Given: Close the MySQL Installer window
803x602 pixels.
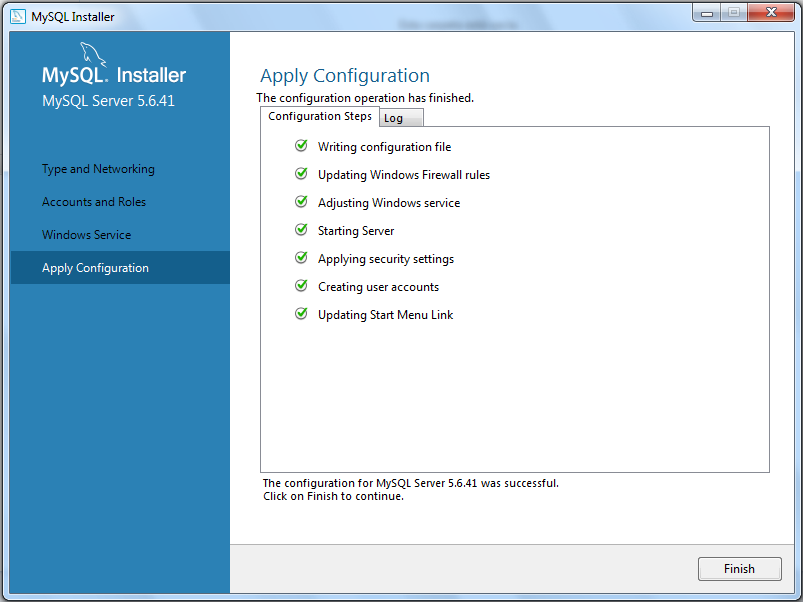Looking at the screenshot, I should [771, 12].
